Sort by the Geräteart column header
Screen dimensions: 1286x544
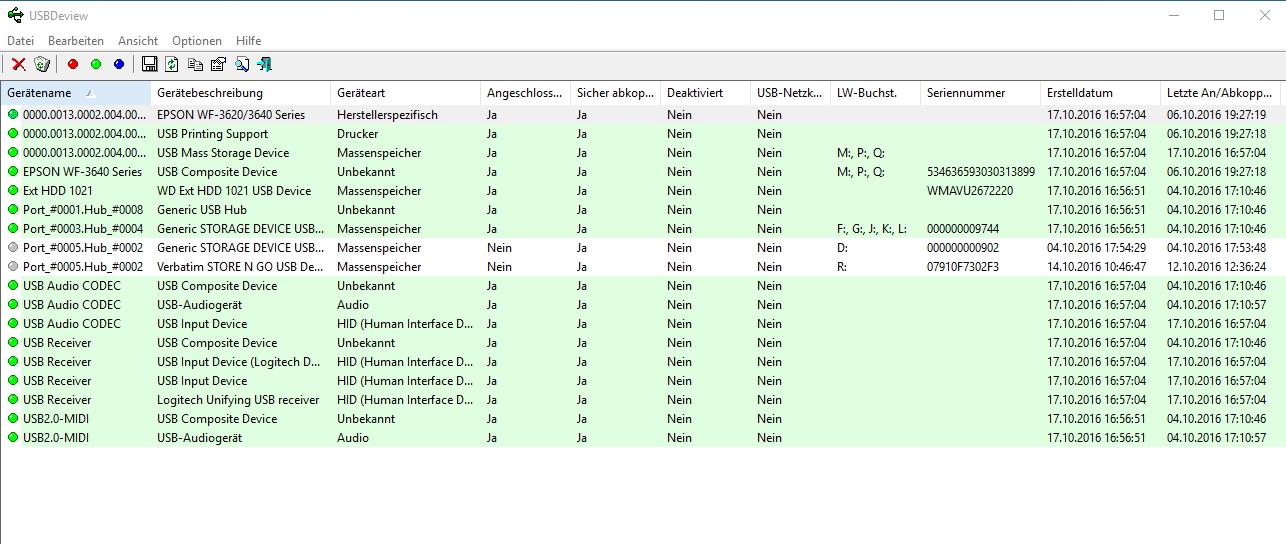(x=405, y=93)
